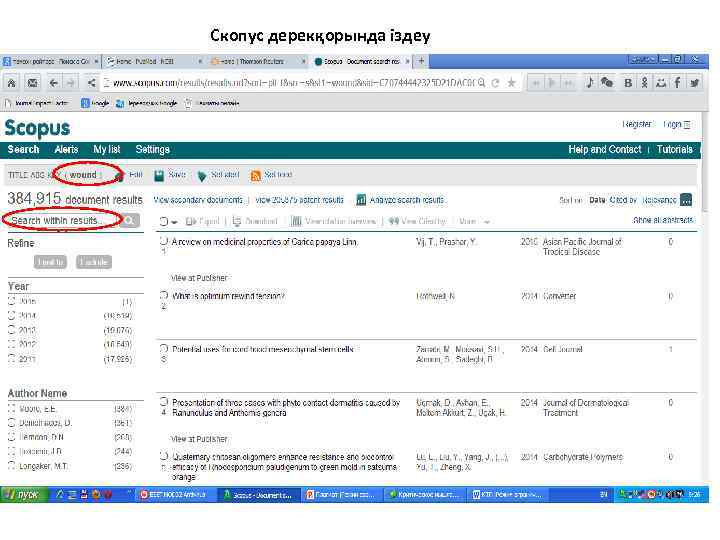Screen dimensions: 720x540
Task: Click Show all abstracts link
Action: [x=663, y=220]
